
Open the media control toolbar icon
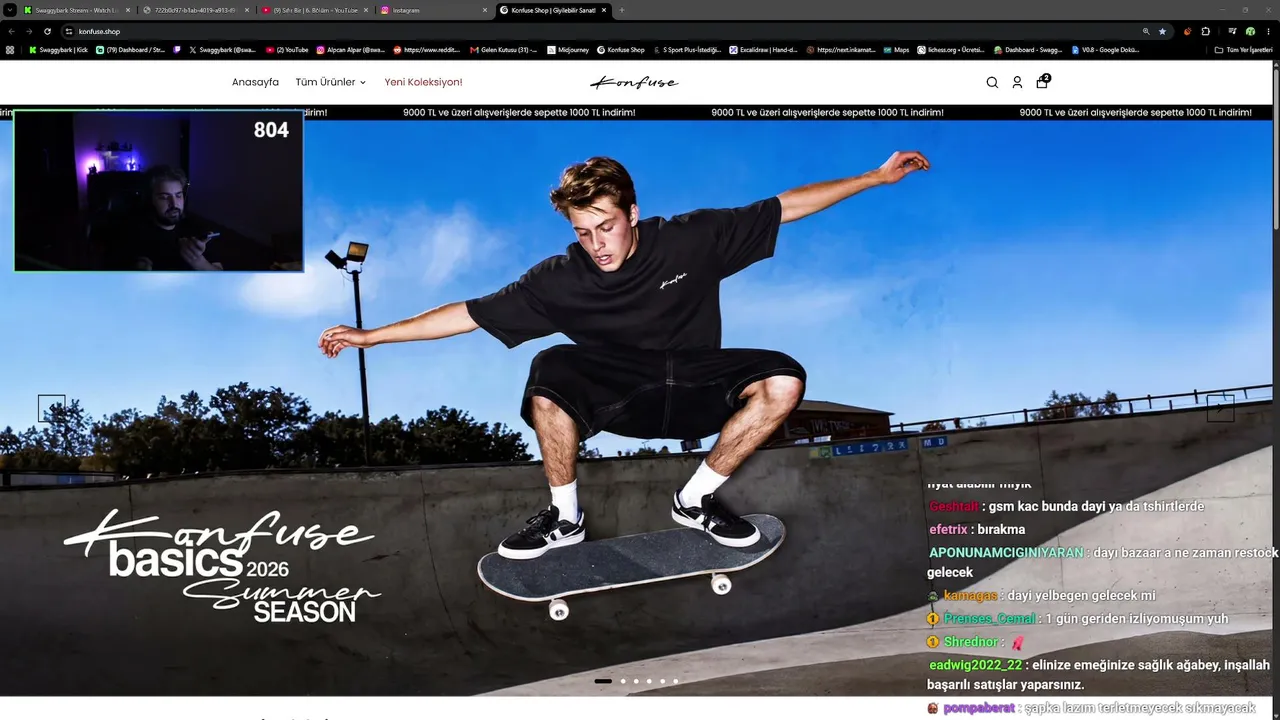click(x=1232, y=31)
